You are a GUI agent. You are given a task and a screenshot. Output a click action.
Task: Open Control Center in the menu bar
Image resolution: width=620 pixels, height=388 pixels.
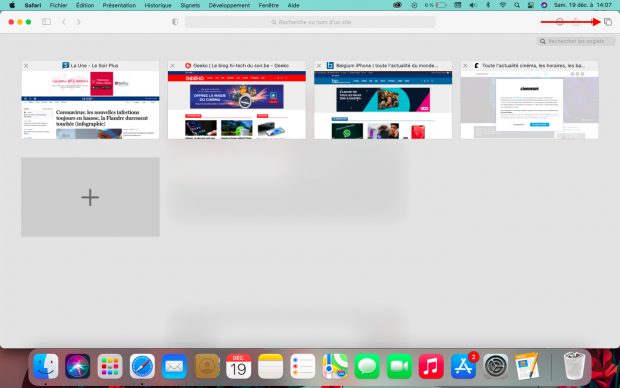point(531,5)
